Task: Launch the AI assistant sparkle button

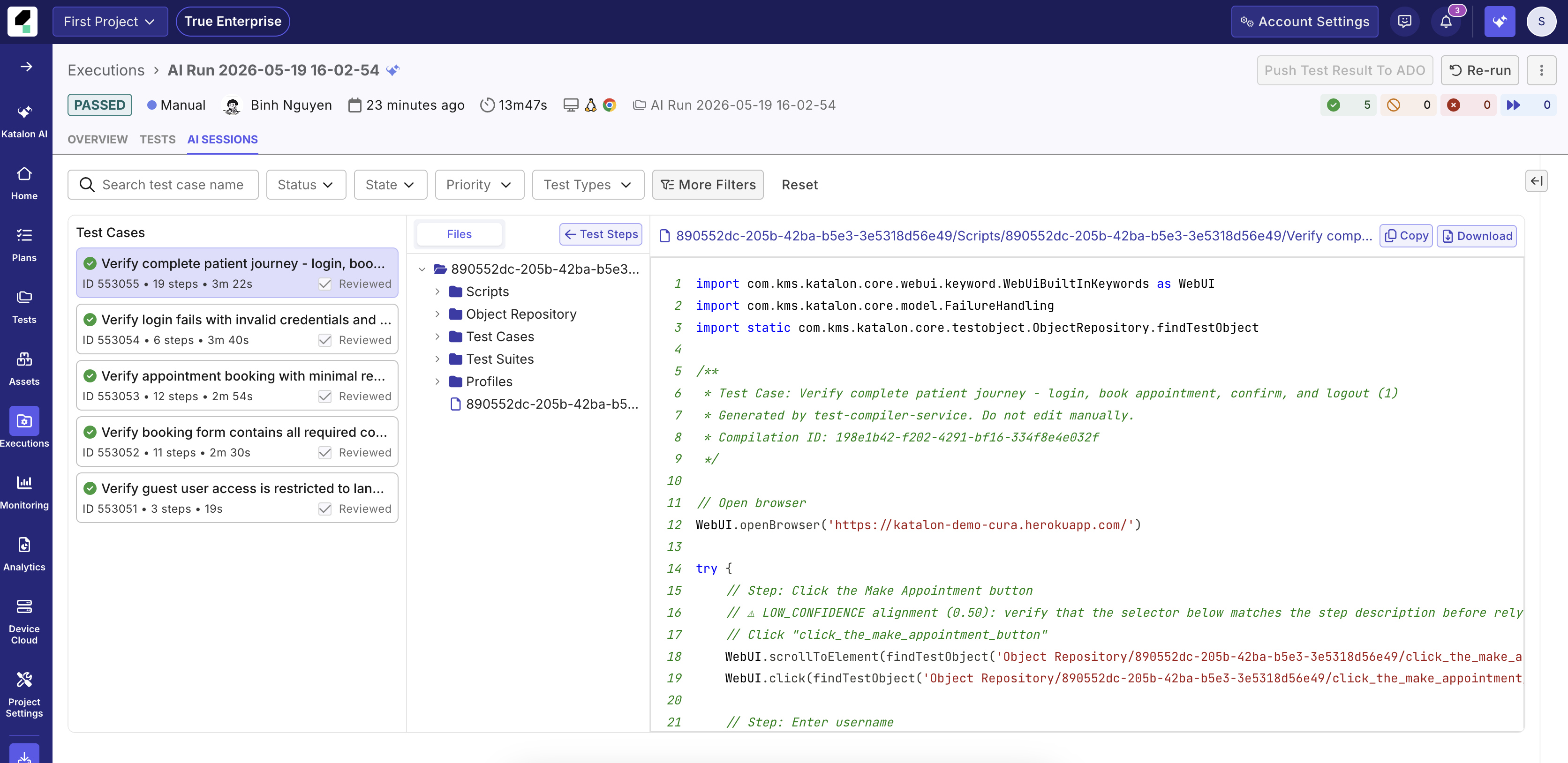Action: 1499,22
